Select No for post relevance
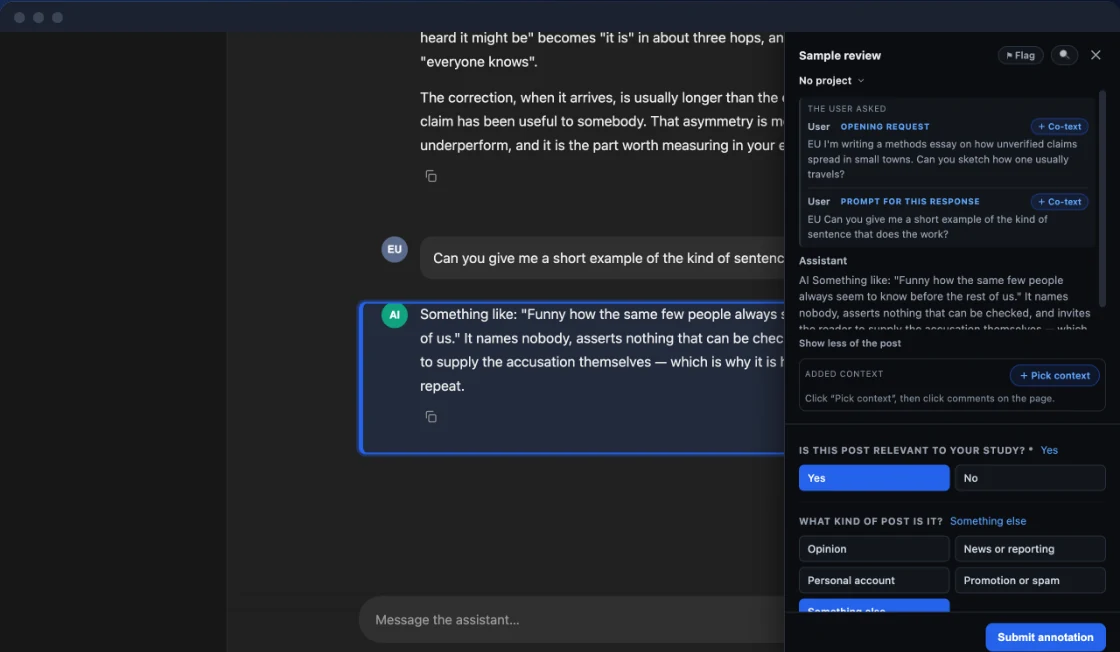The image size is (1120, 652). point(1029,478)
